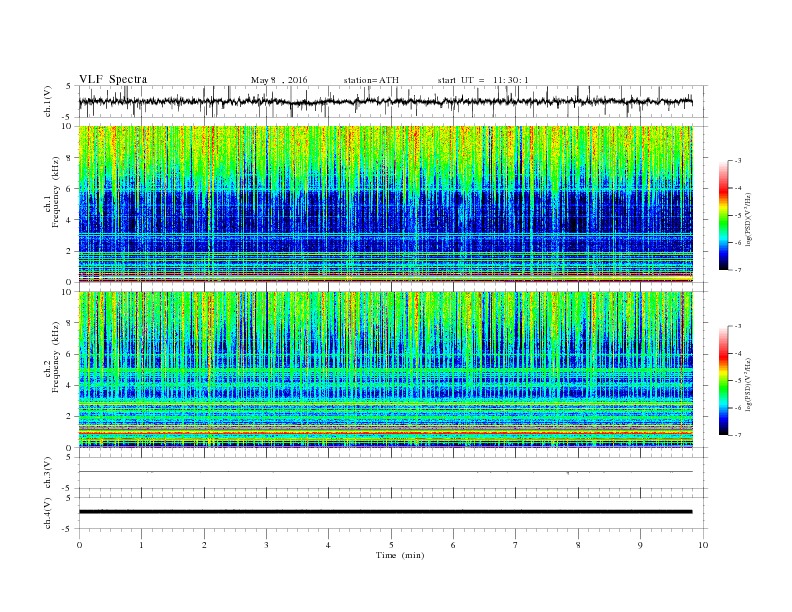Select the "ch.4(V)" axis label
This screenshot has height=612, width=792.
click(x=48, y=513)
